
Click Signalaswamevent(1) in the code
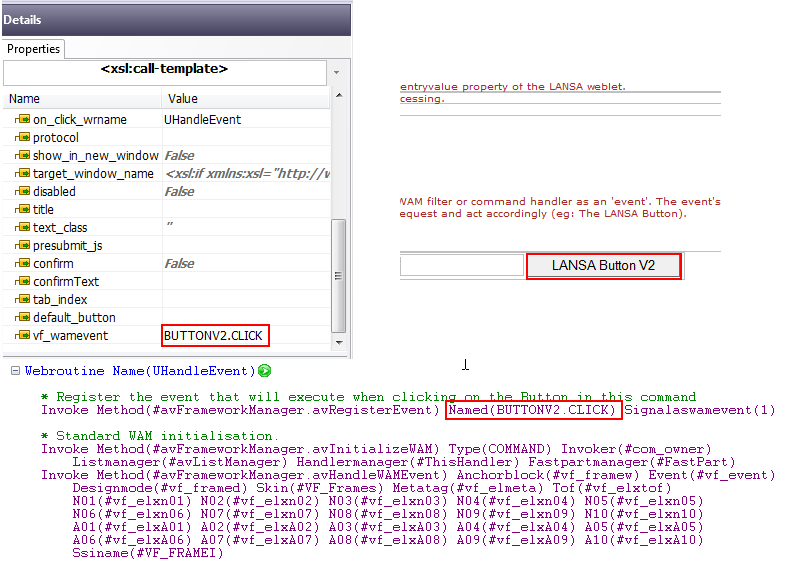(x=699, y=410)
